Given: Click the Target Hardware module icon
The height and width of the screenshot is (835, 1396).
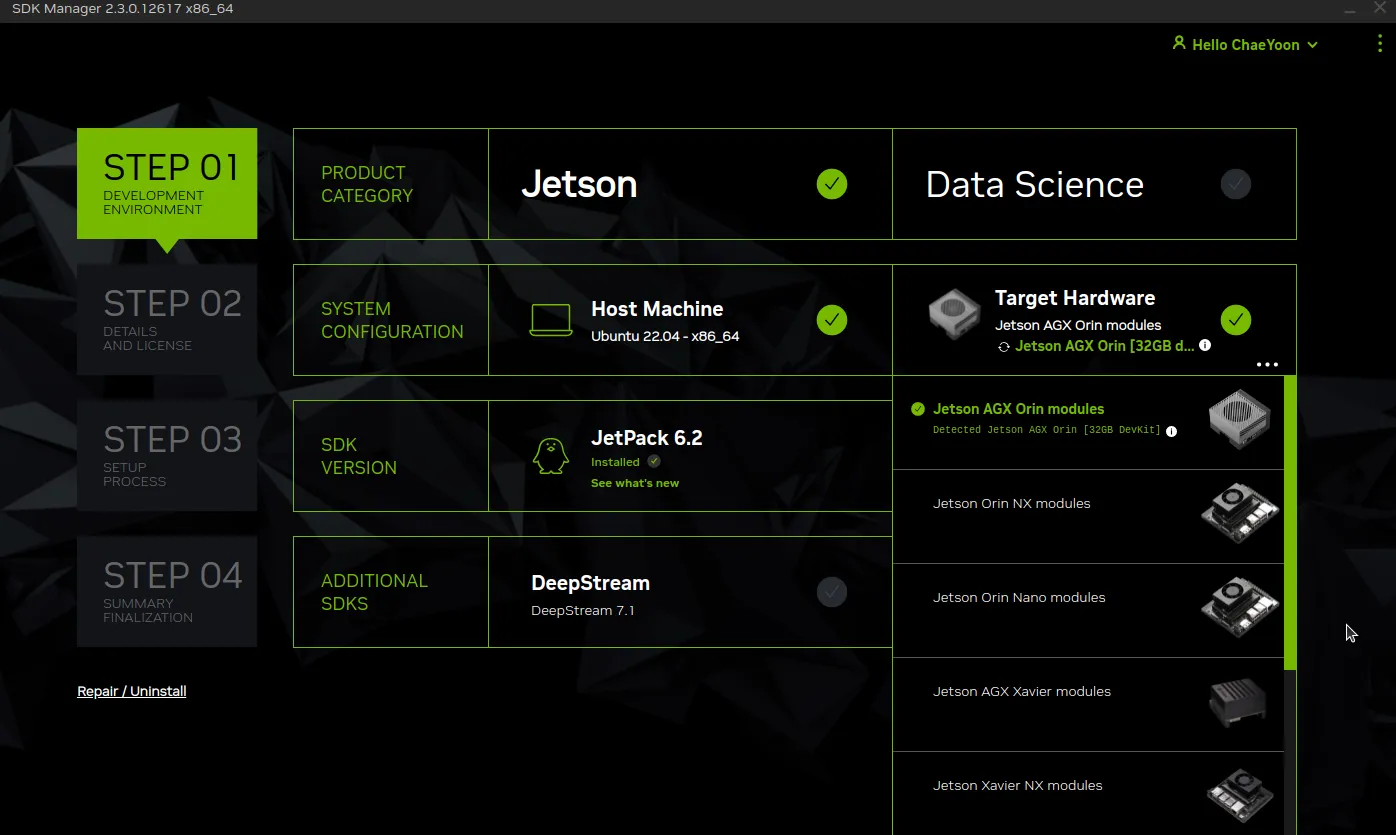Looking at the screenshot, I should tap(954, 314).
